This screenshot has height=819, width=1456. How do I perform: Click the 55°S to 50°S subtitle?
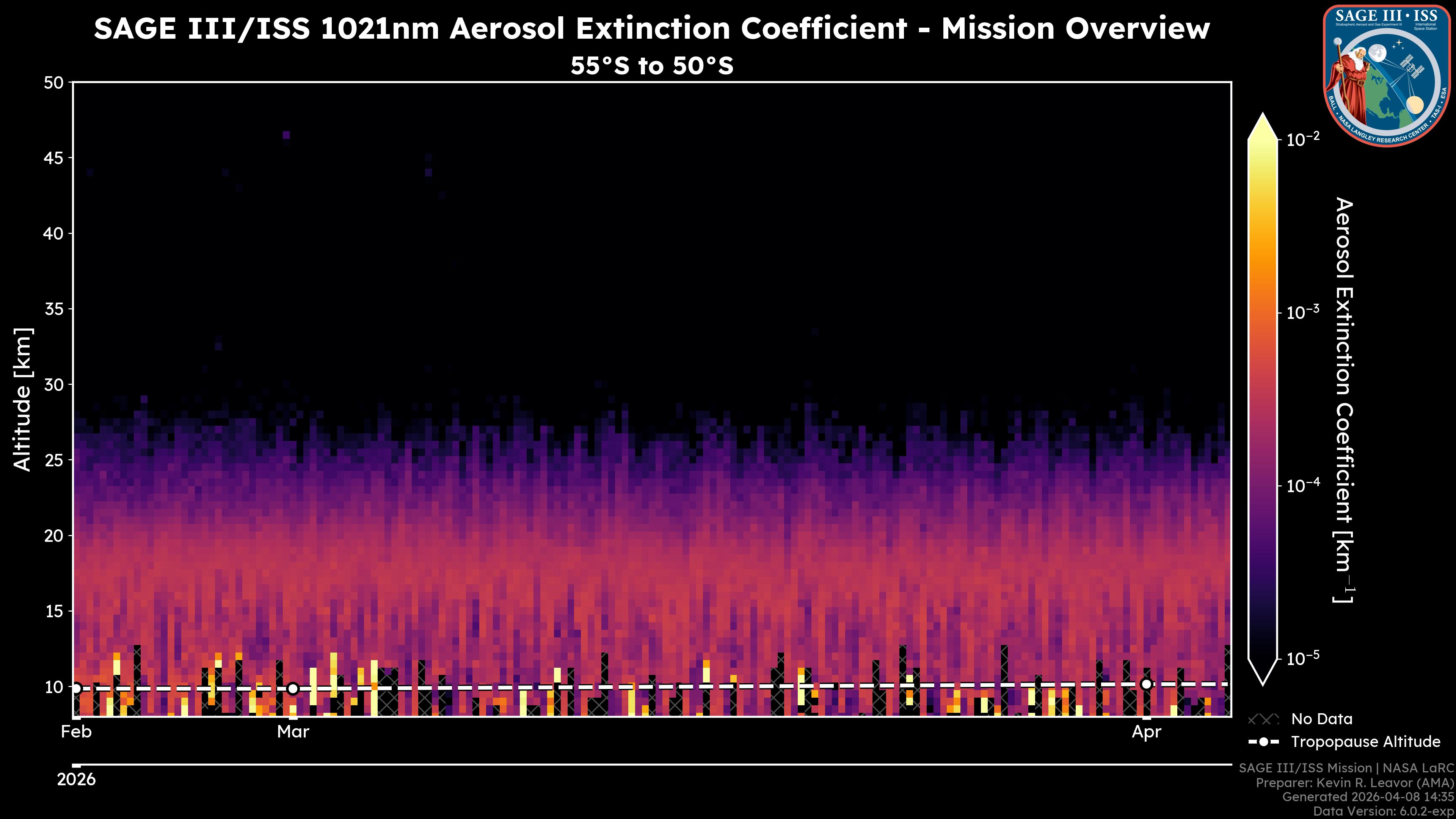click(x=652, y=66)
